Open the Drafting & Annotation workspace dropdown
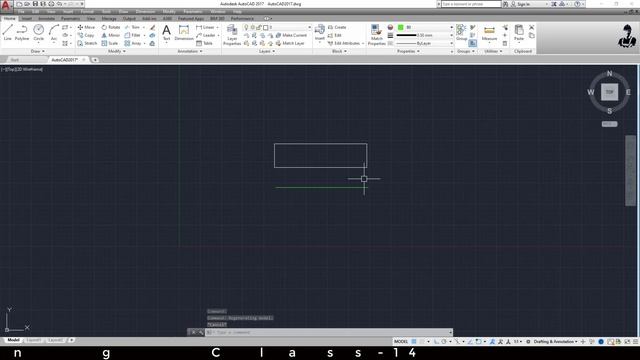The width and height of the screenshot is (640, 360). tap(556, 342)
